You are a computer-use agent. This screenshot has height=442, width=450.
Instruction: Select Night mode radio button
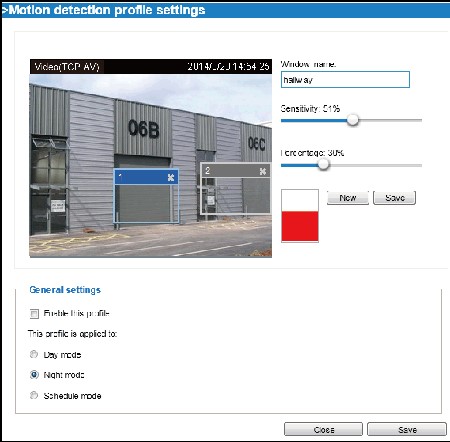click(34, 375)
